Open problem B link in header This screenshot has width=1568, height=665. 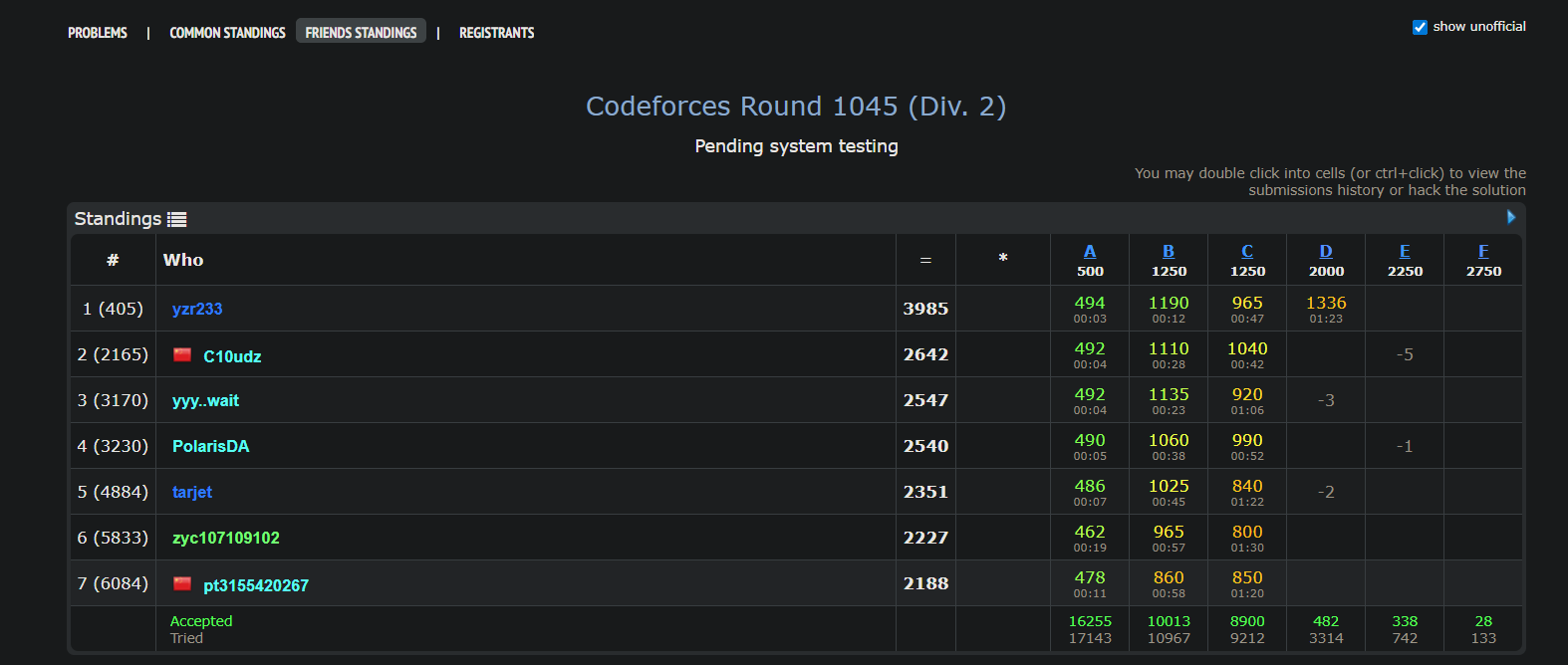point(1169,251)
